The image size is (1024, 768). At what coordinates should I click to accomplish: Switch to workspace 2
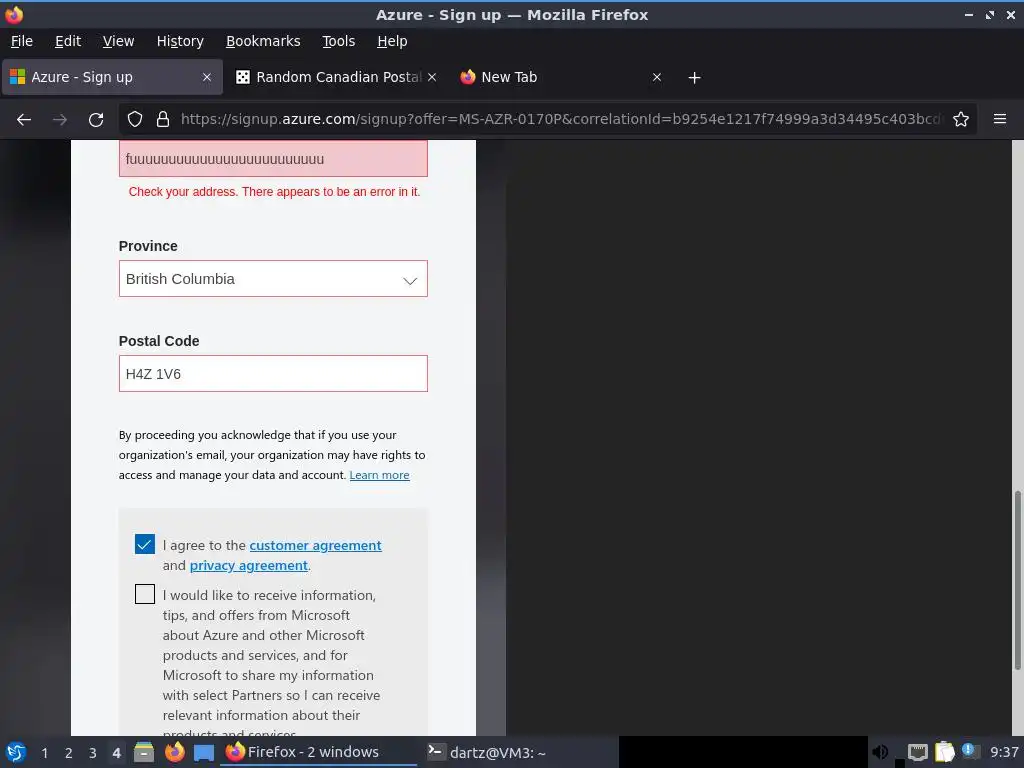click(x=69, y=753)
